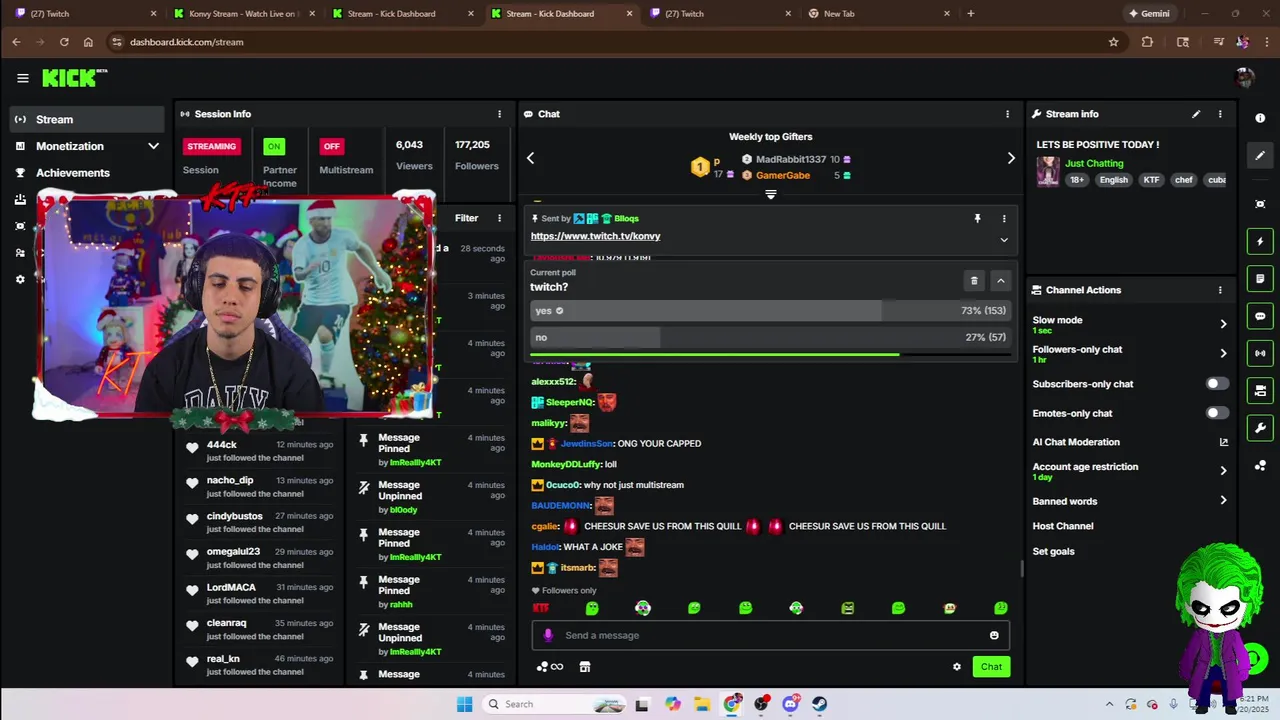Open chat settings gear next to the Chat button

956,667
